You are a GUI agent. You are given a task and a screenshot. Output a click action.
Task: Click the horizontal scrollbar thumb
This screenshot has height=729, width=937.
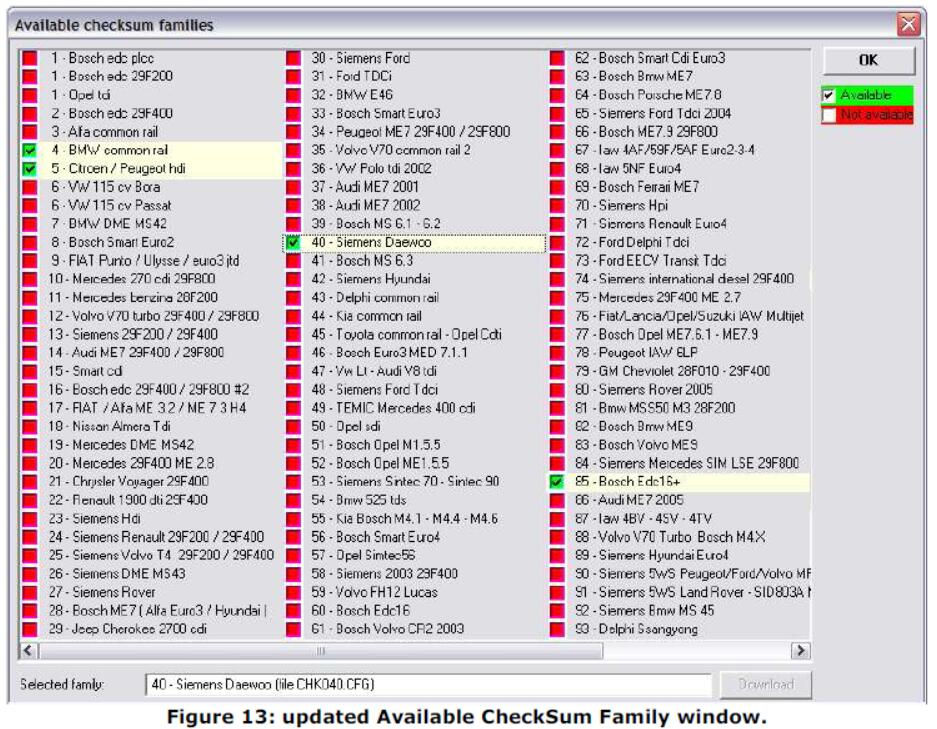pos(320,650)
